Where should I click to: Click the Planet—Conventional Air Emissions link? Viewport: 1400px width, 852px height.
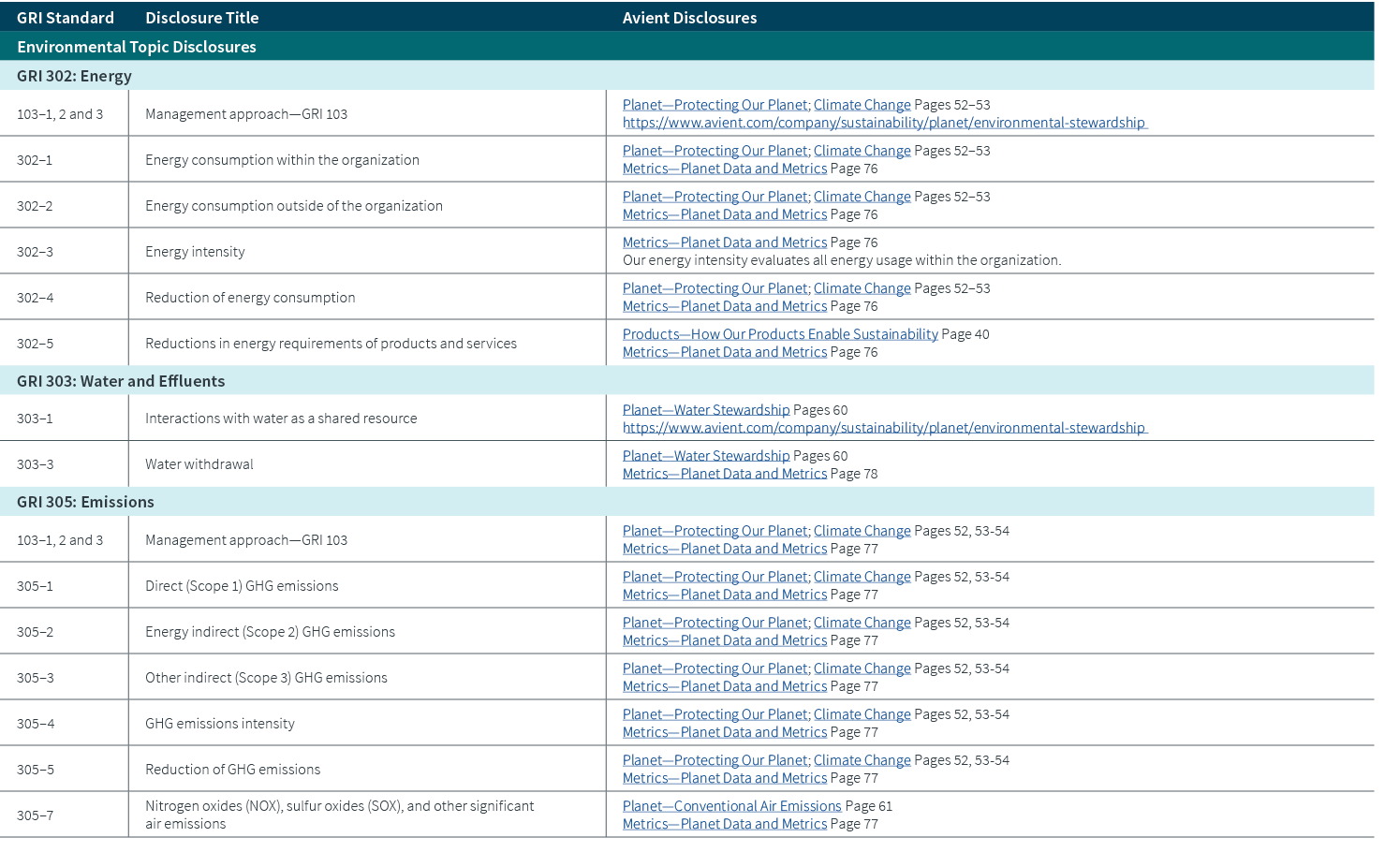point(731,806)
